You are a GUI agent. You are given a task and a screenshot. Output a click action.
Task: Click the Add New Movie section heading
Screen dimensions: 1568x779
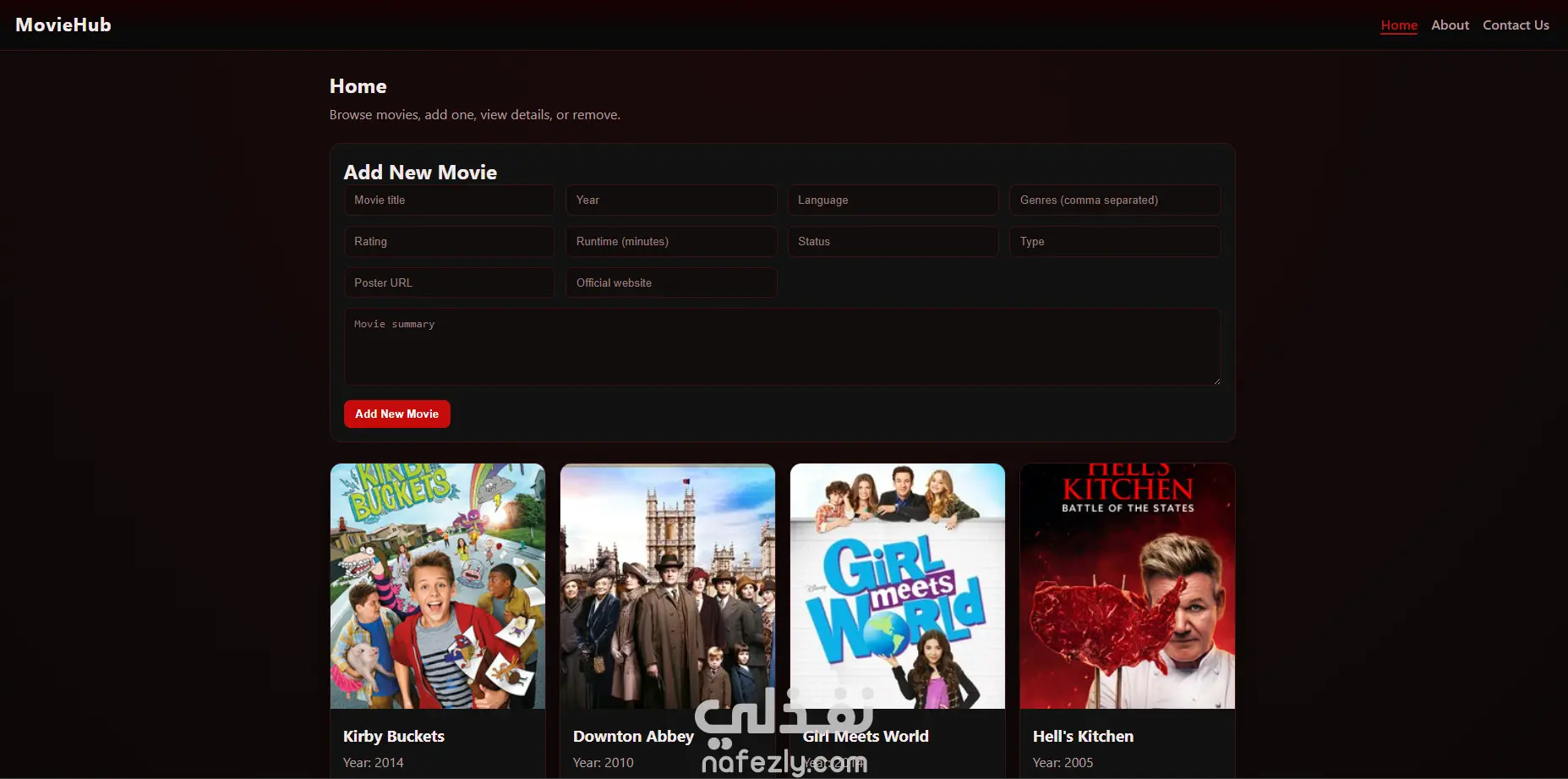(420, 173)
